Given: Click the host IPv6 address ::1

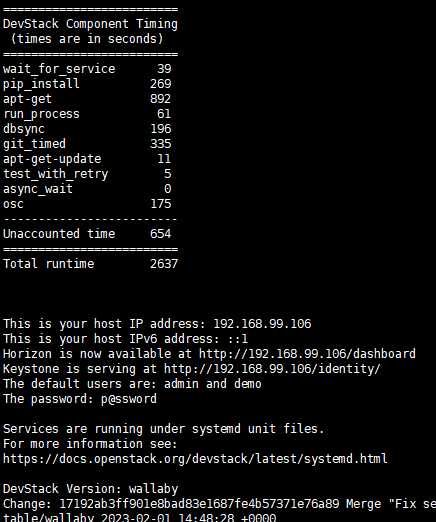Looking at the screenshot, I should (x=238, y=339).
